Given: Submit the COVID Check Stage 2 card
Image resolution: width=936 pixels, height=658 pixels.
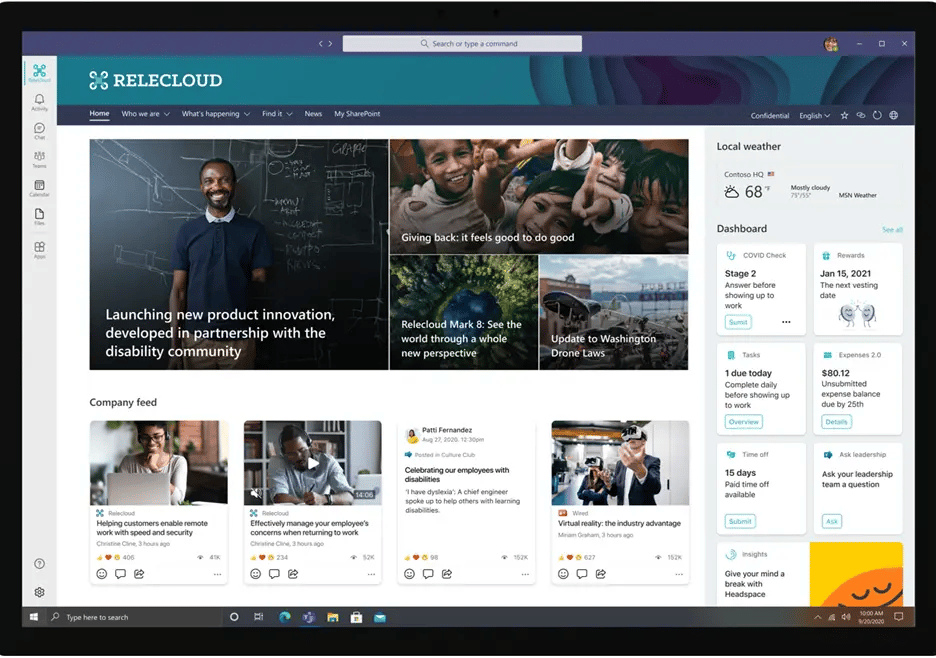Looking at the screenshot, I should click(x=738, y=322).
